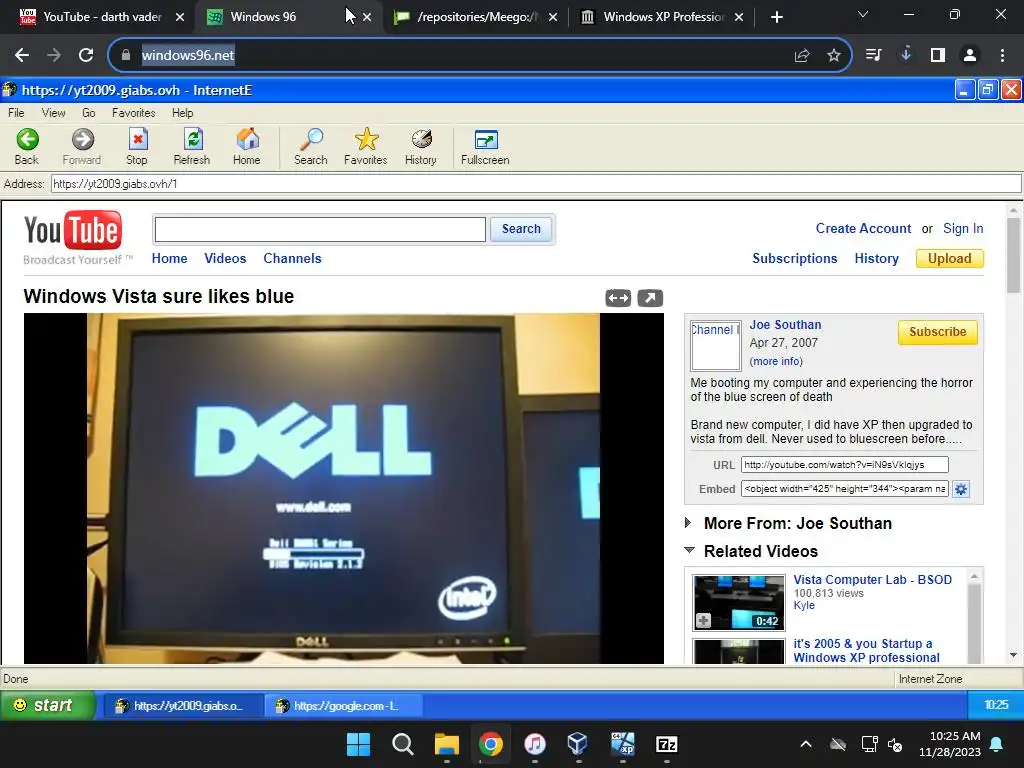Open Chrome downloads icon
Viewport: 1024px width, 768px height.
(x=906, y=55)
